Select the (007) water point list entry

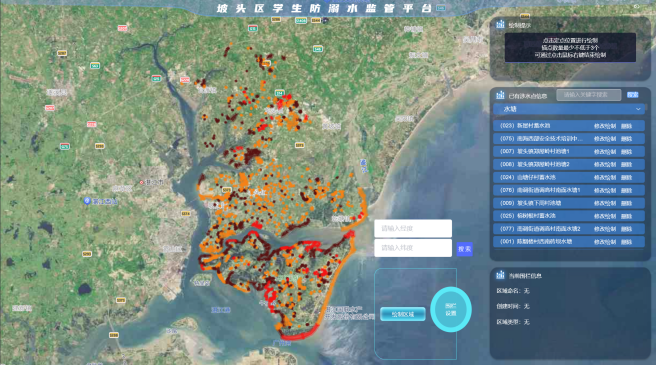(x=569, y=151)
